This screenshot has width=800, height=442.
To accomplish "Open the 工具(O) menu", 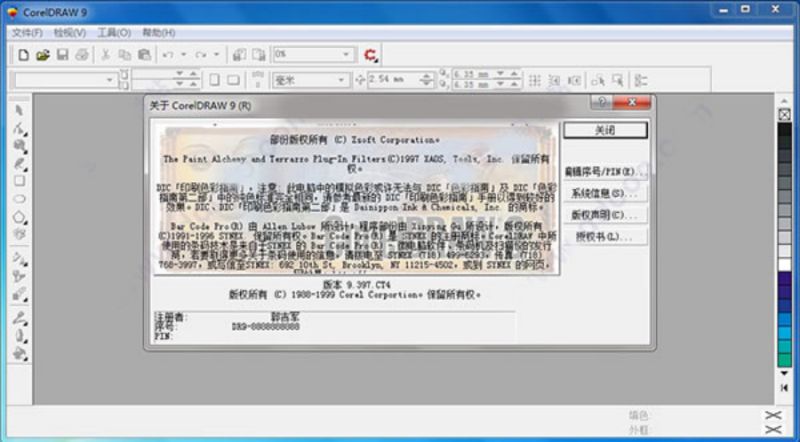I will click(x=114, y=33).
